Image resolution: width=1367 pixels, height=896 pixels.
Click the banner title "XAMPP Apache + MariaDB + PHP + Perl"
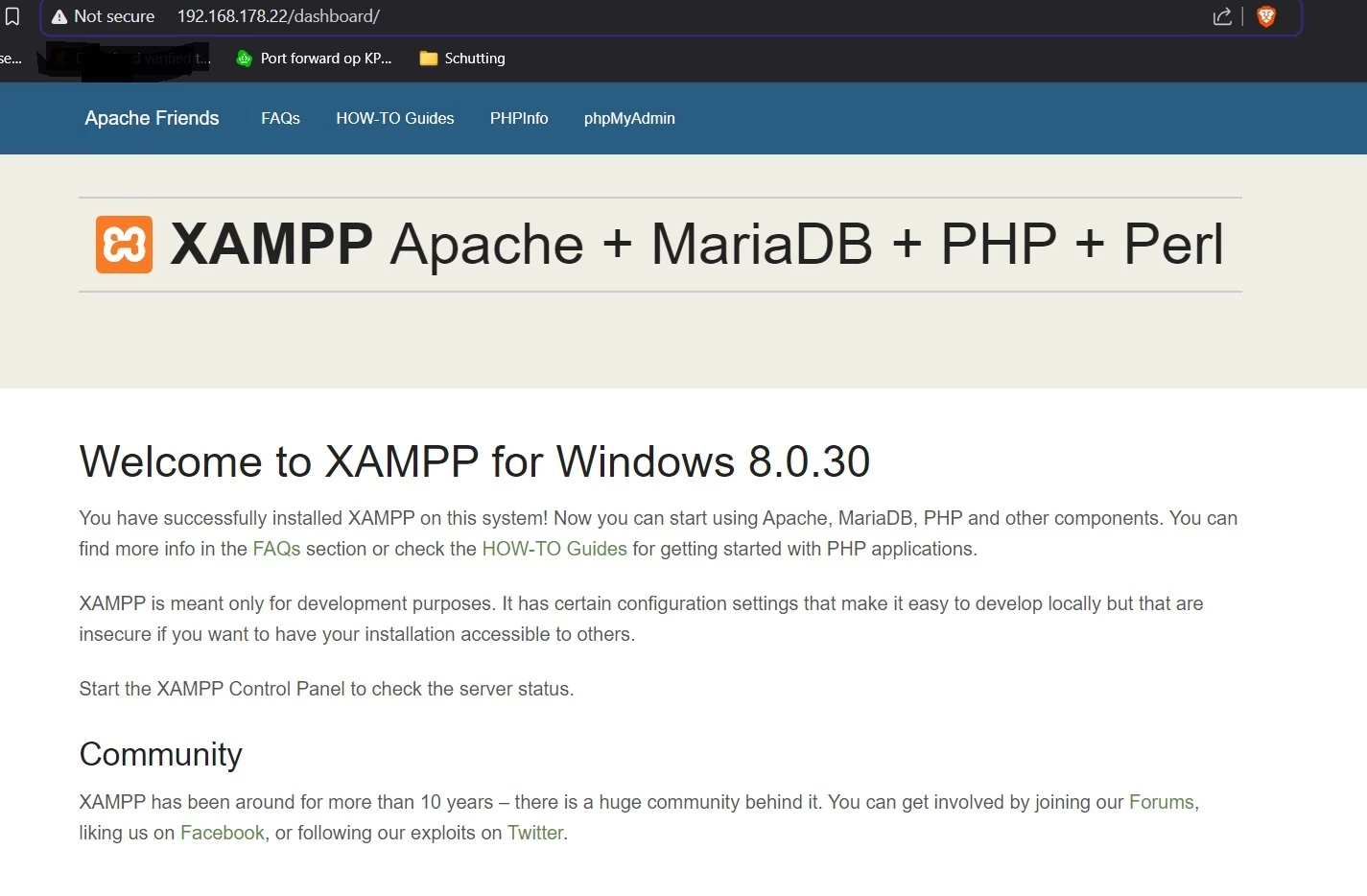coord(696,245)
